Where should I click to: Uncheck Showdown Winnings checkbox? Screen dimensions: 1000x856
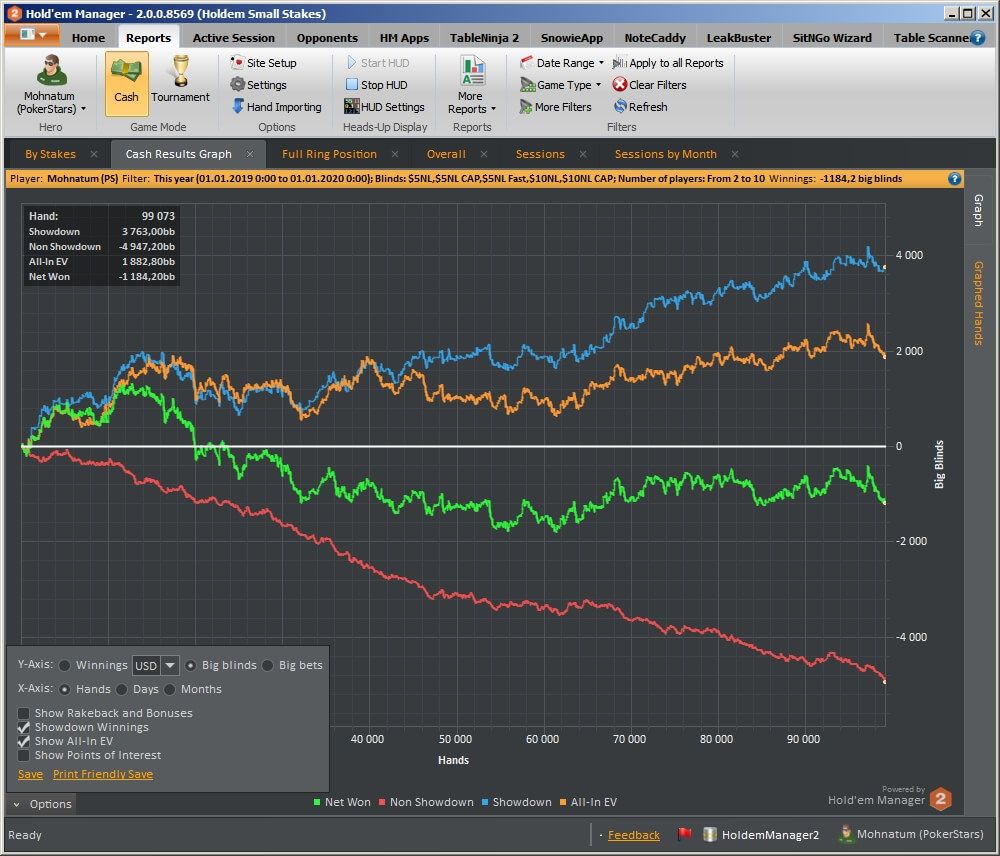coord(24,727)
